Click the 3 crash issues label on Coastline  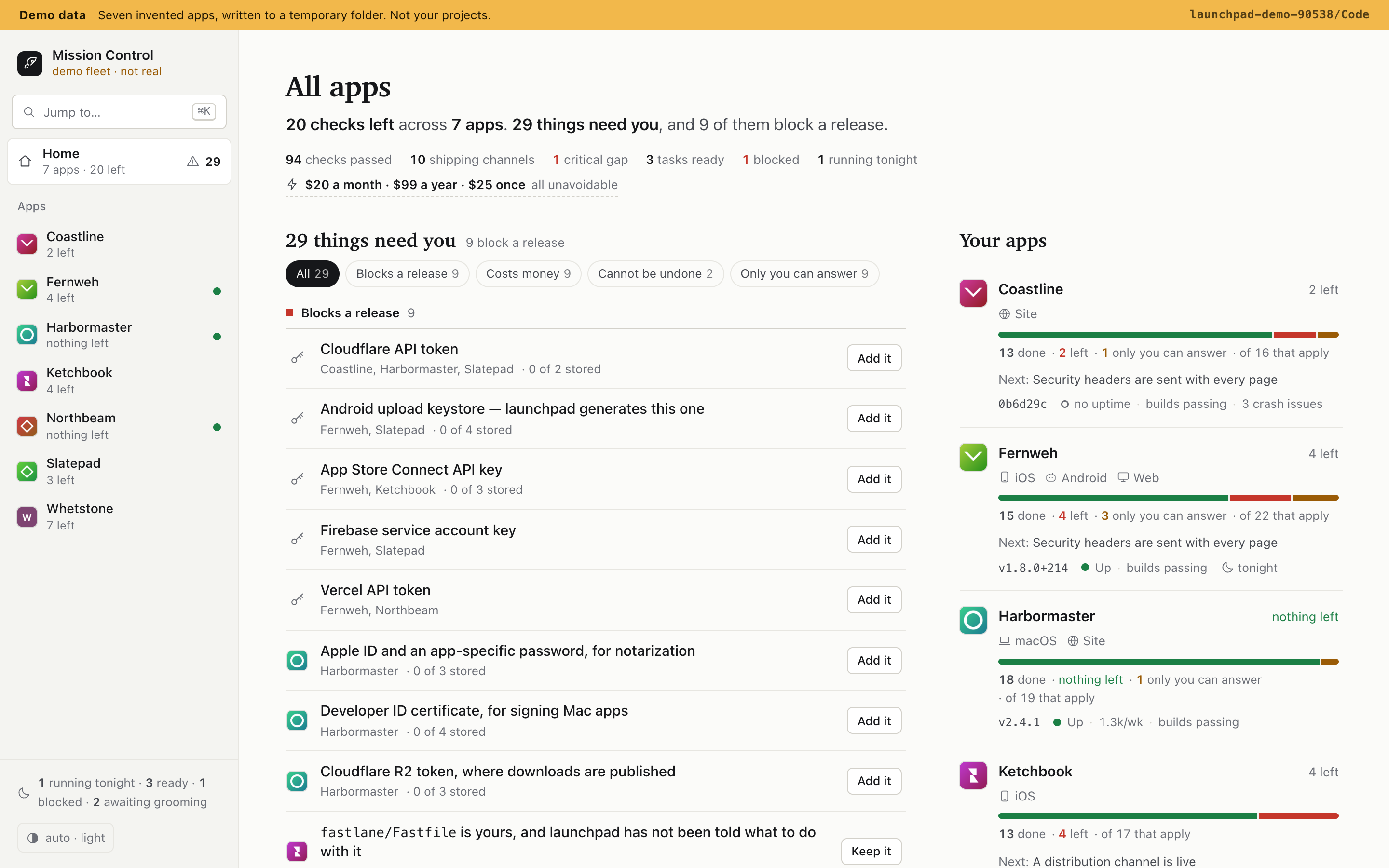click(x=1281, y=404)
